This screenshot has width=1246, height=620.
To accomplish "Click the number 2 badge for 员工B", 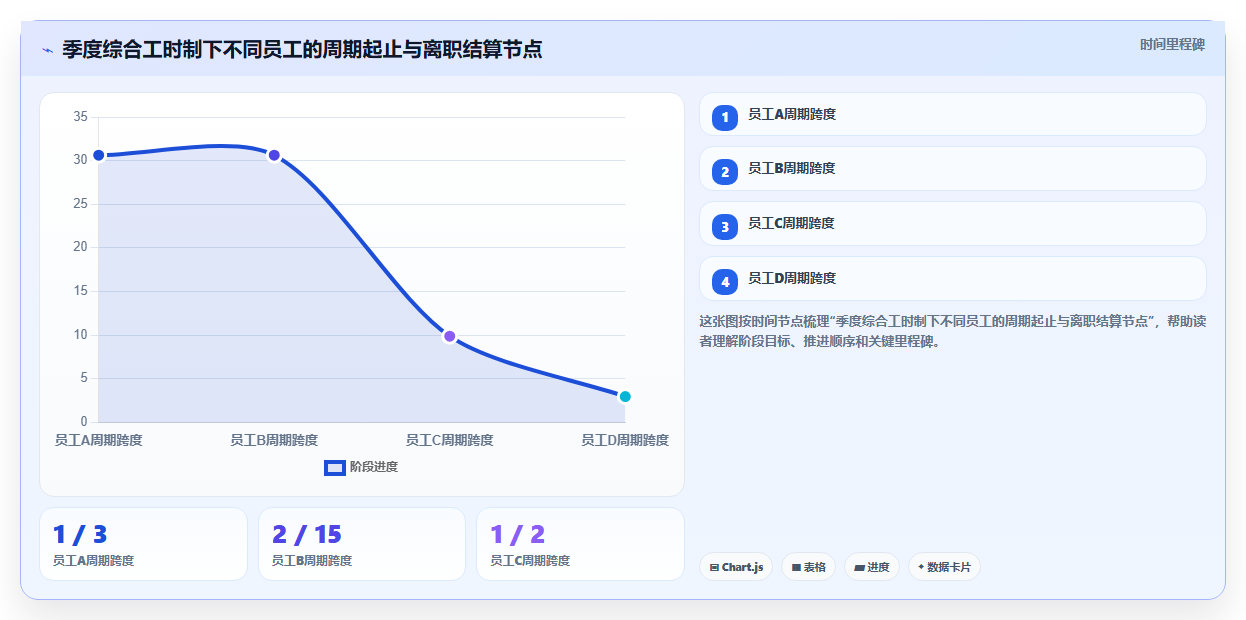I will (x=725, y=173).
